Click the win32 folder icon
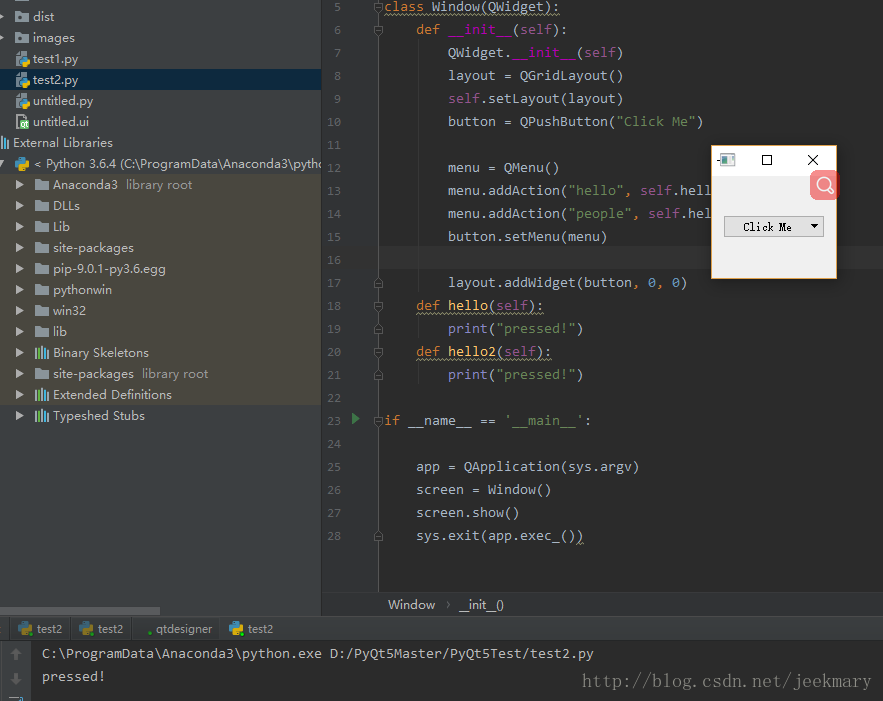 pyautogui.click(x=42, y=311)
